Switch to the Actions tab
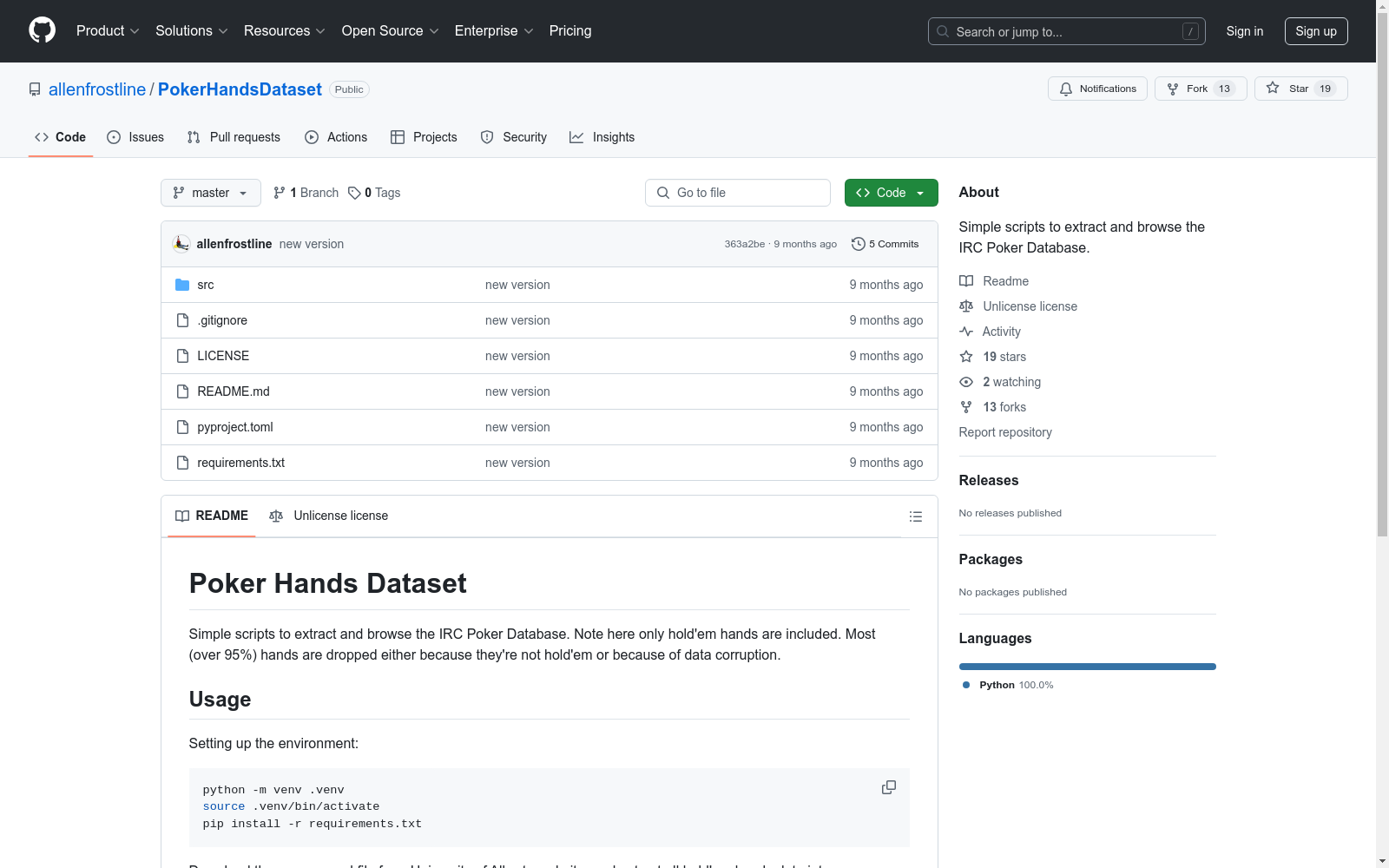Viewport: 1389px width, 868px height. click(x=336, y=137)
